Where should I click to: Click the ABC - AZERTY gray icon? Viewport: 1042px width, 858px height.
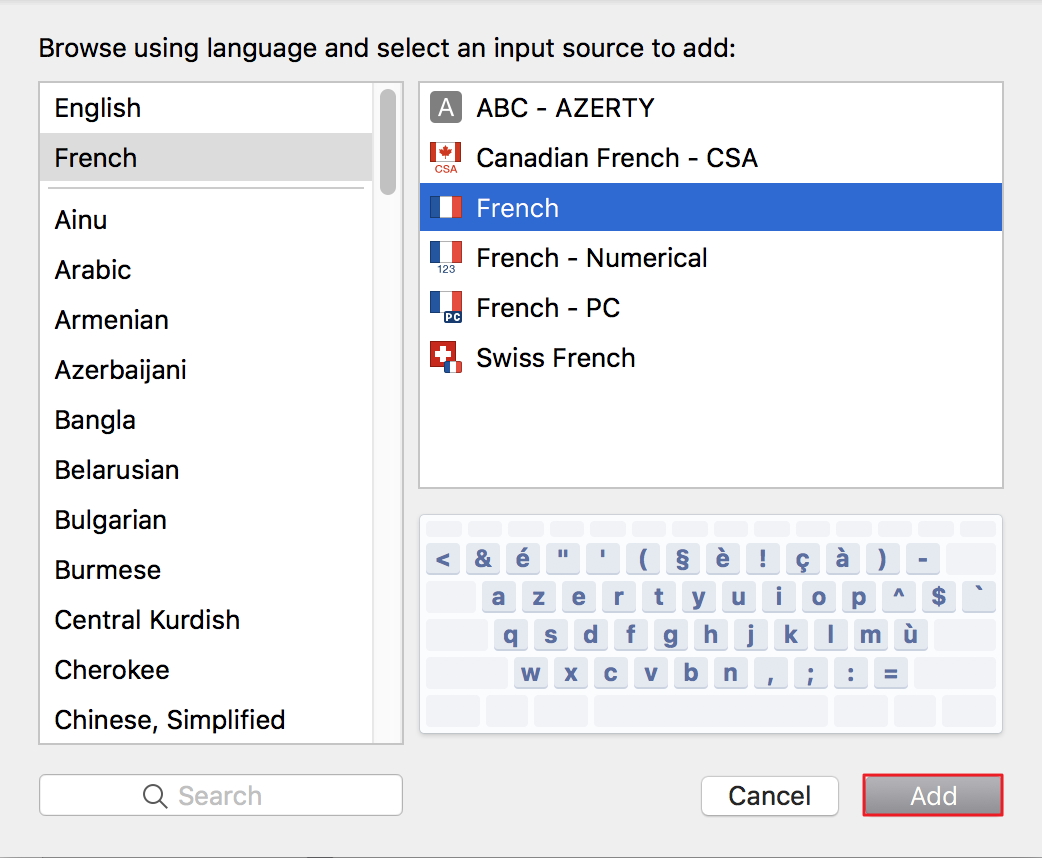445,107
